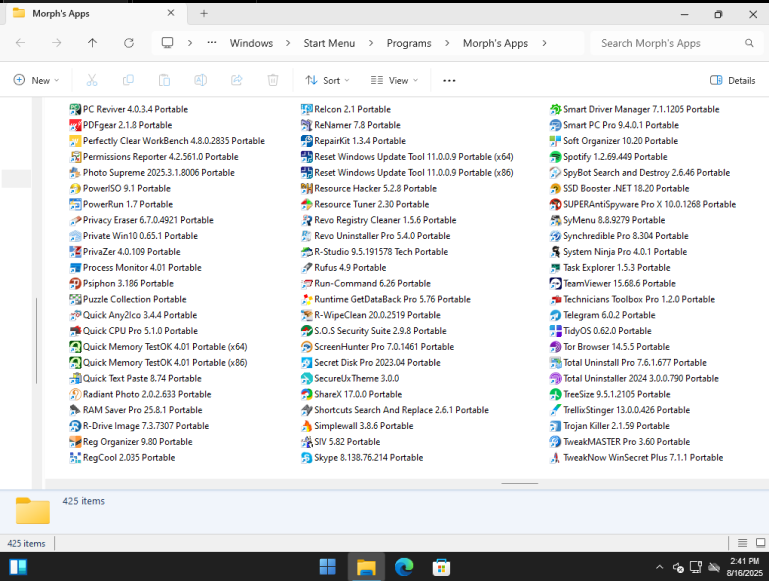Go up one folder with the Up arrow
The height and width of the screenshot is (581, 769).
[x=92, y=43]
